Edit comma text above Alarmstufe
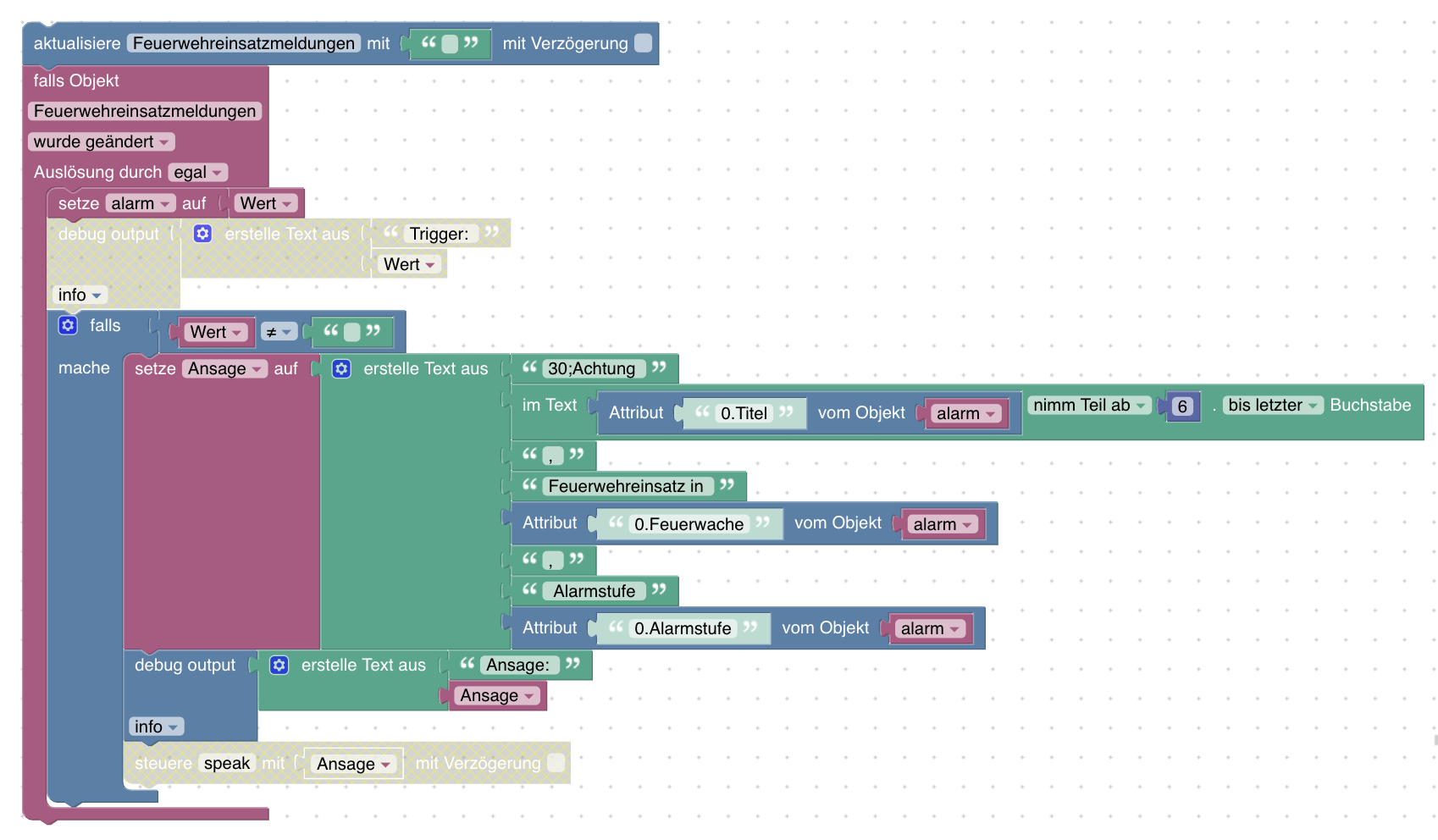Screen dimensions: 1438x840 [x=552, y=560]
